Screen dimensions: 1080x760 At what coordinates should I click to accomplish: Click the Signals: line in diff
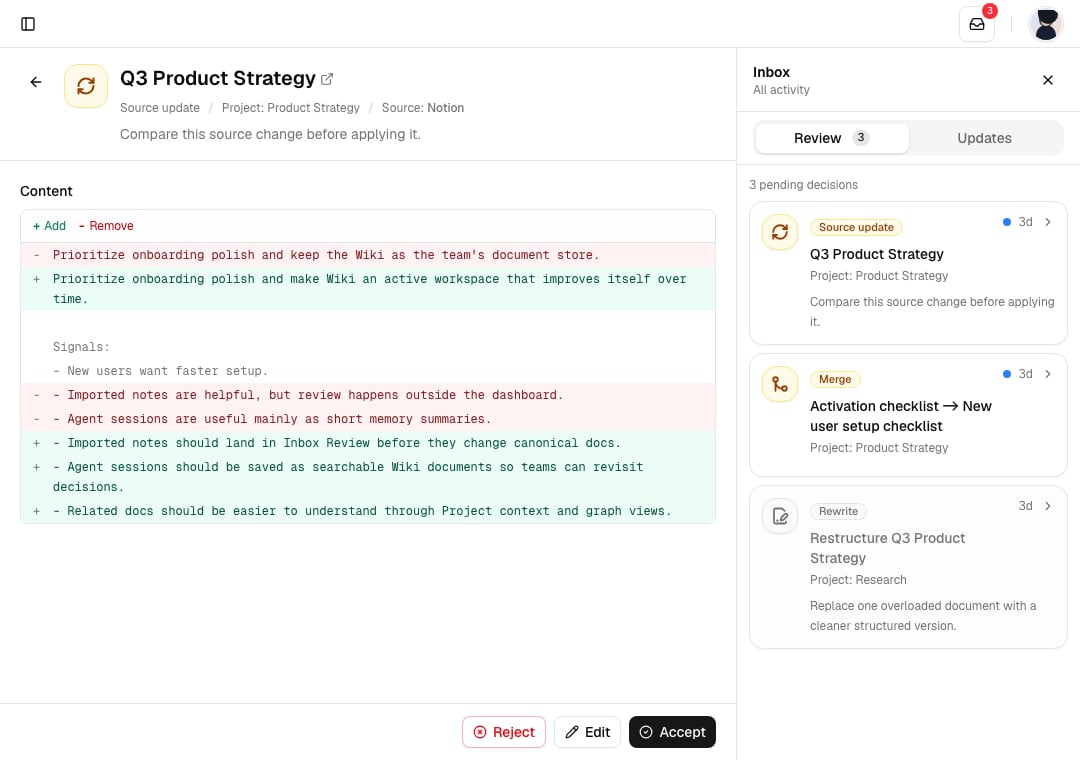pyautogui.click(x=368, y=347)
